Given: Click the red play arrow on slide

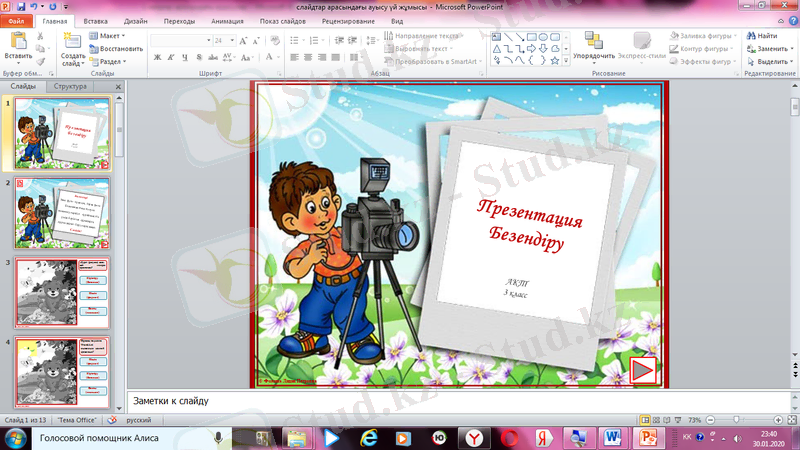Looking at the screenshot, I should [643, 370].
